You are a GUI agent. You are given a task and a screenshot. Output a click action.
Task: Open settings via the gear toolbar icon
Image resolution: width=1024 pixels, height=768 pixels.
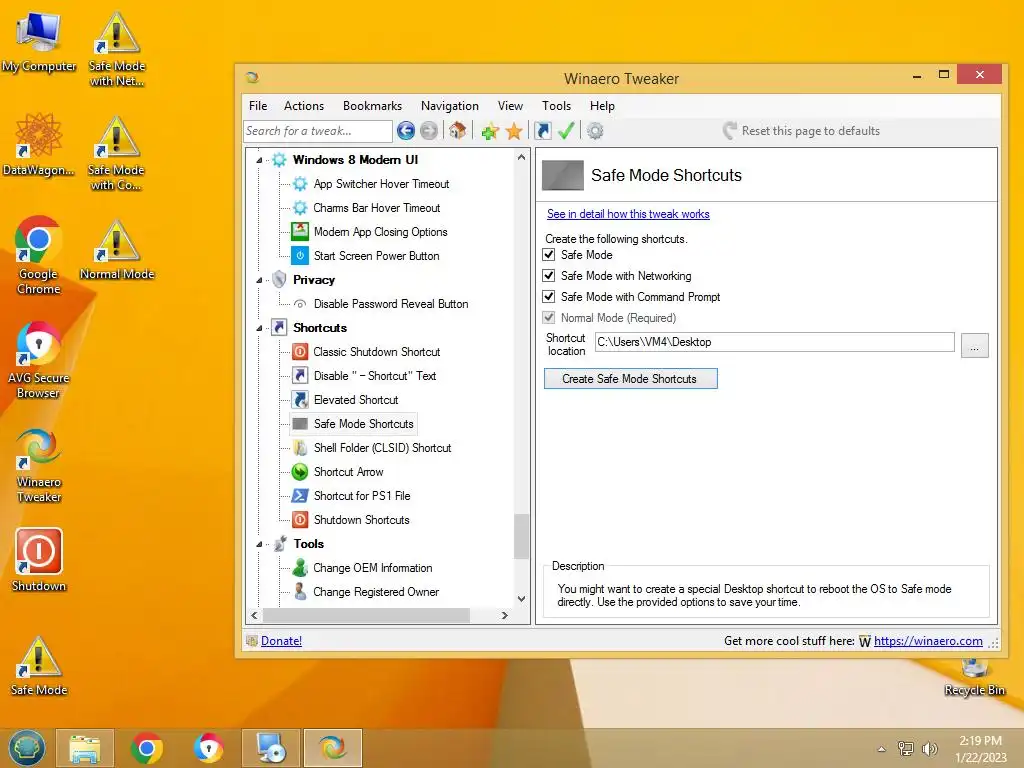tap(595, 131)
